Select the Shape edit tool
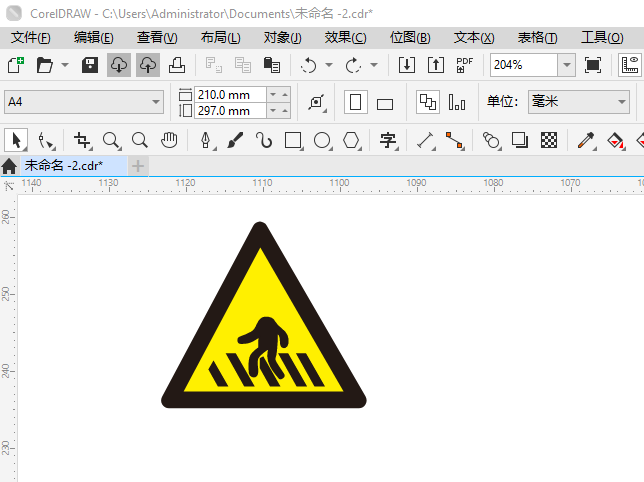 click(x=45, y=141)
